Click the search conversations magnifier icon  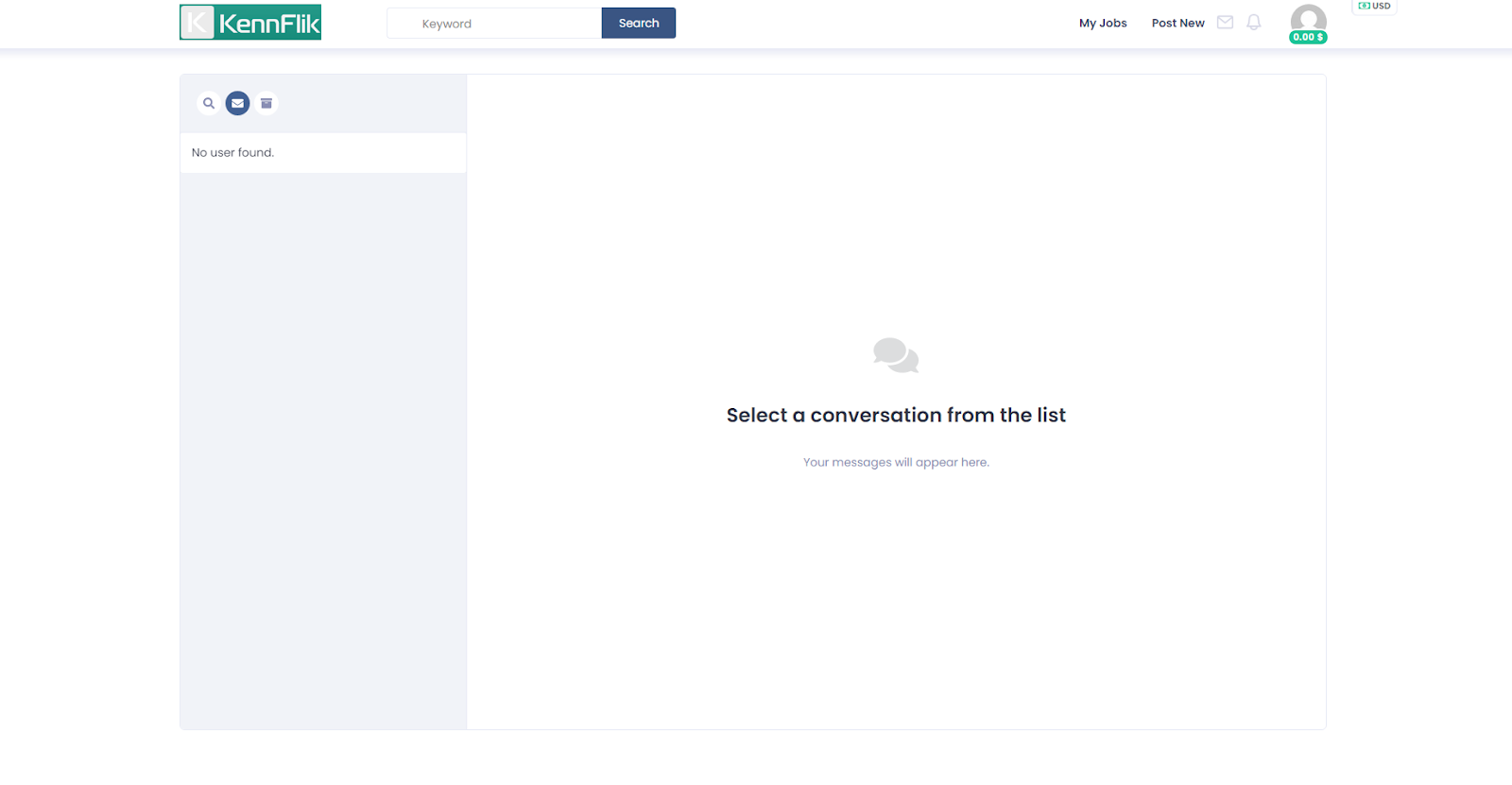tap(209, 103)
